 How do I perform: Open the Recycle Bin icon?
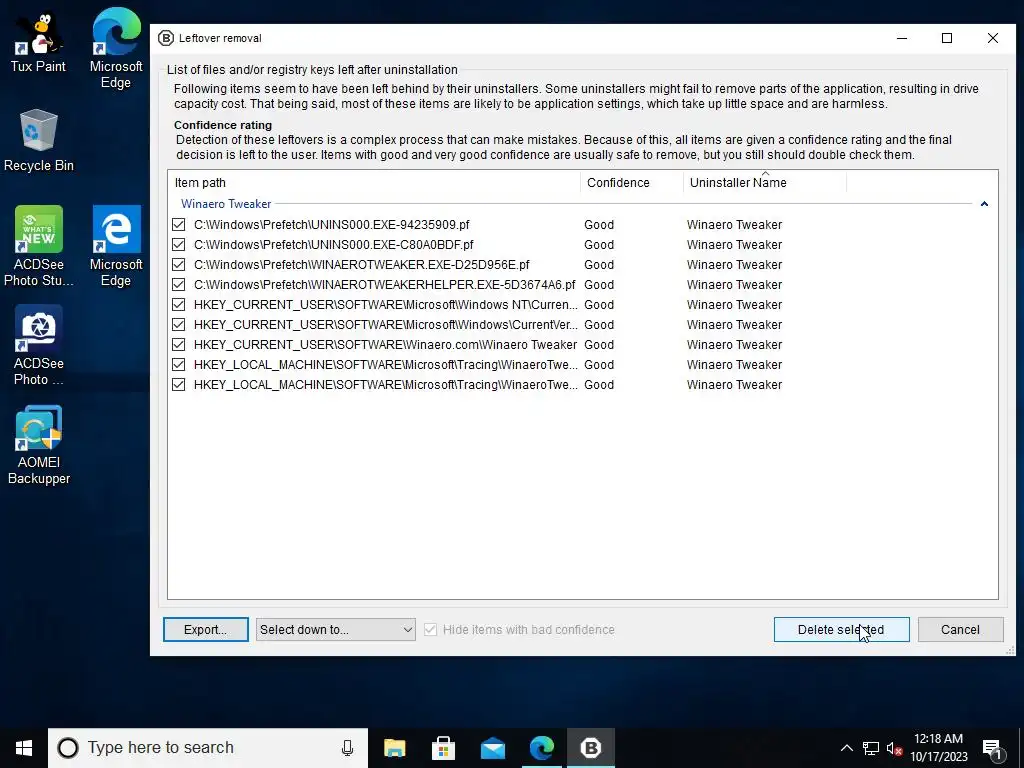coord(39,140)
